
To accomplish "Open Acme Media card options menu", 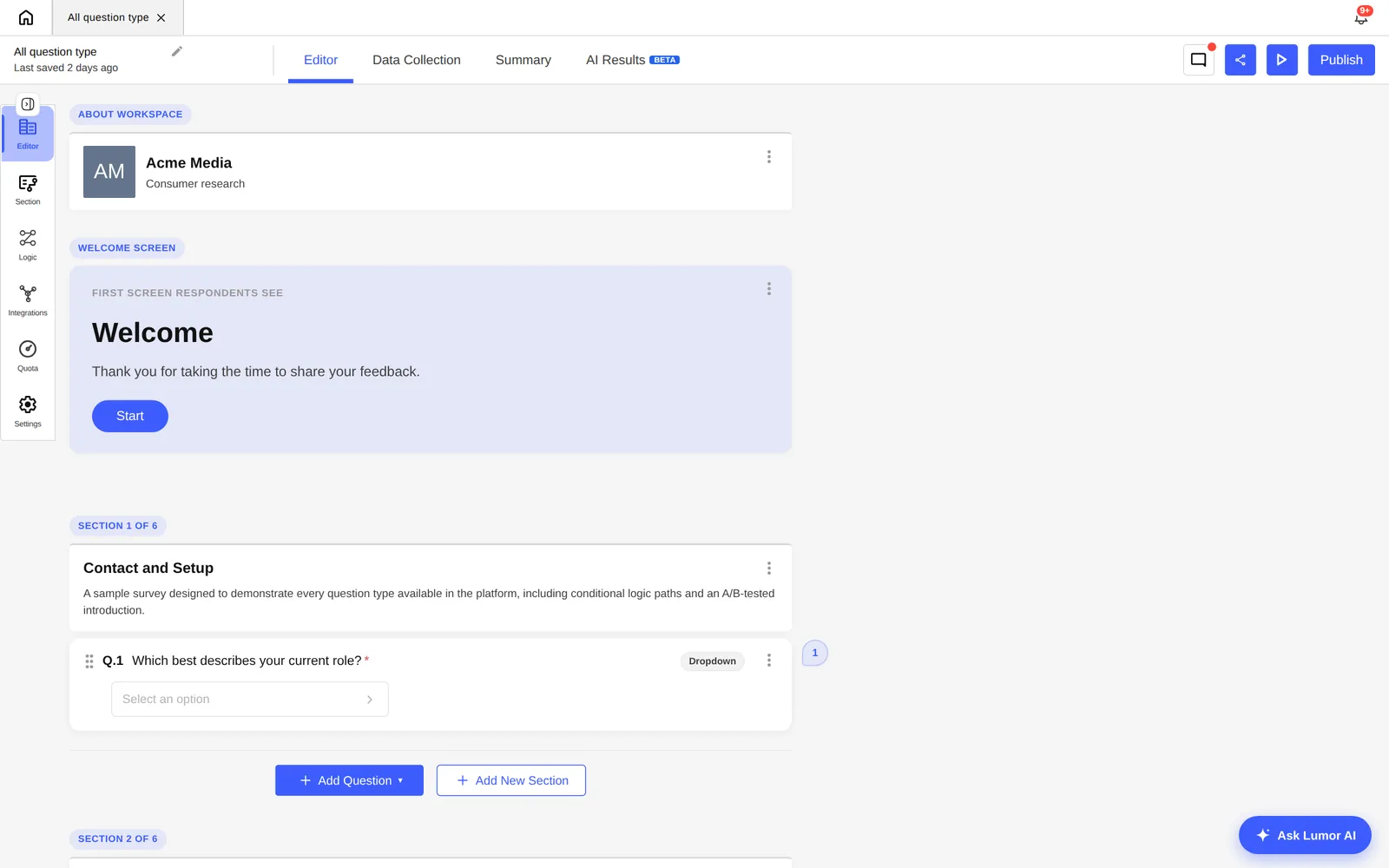I will (769, 157).
